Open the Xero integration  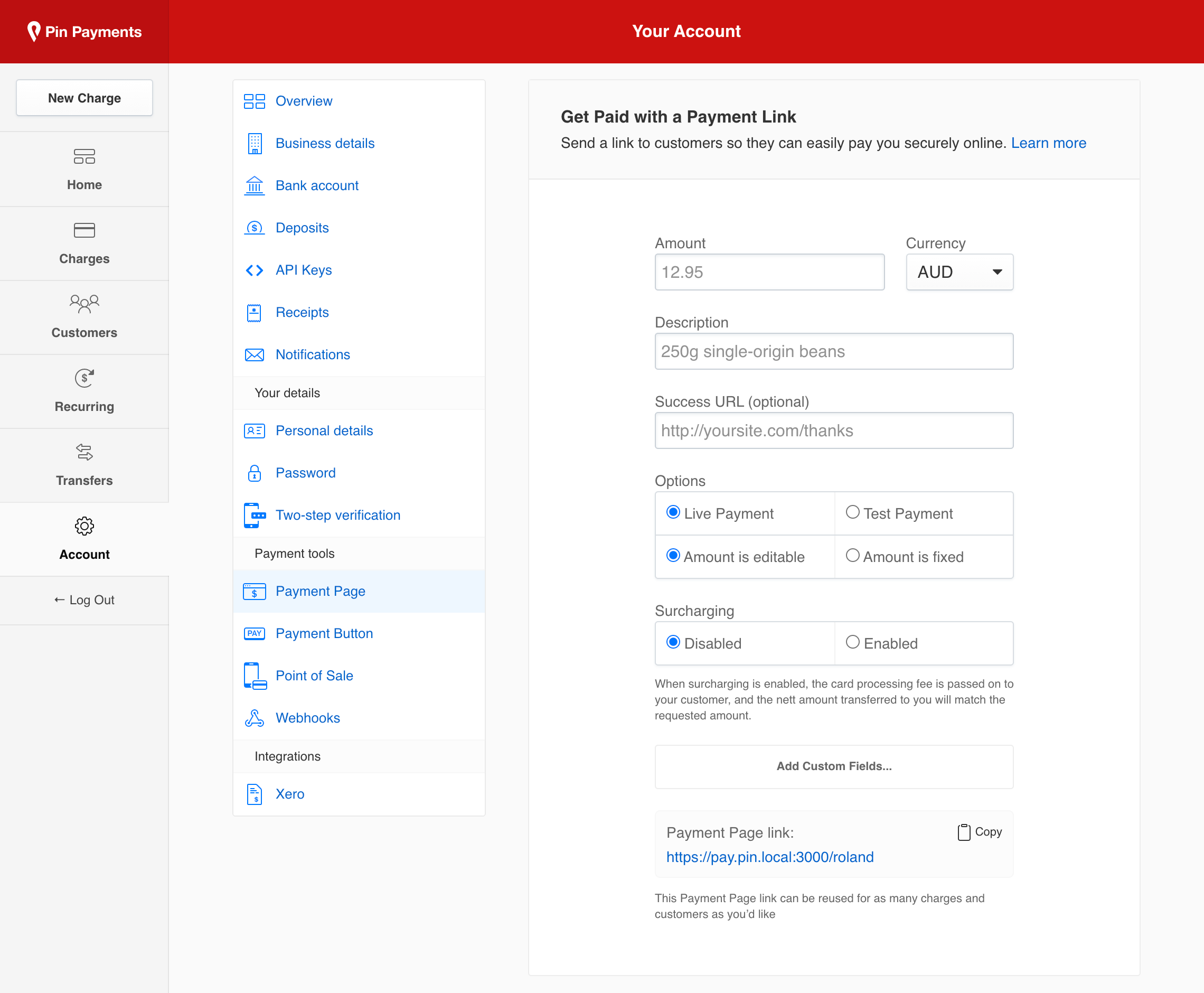359,794
